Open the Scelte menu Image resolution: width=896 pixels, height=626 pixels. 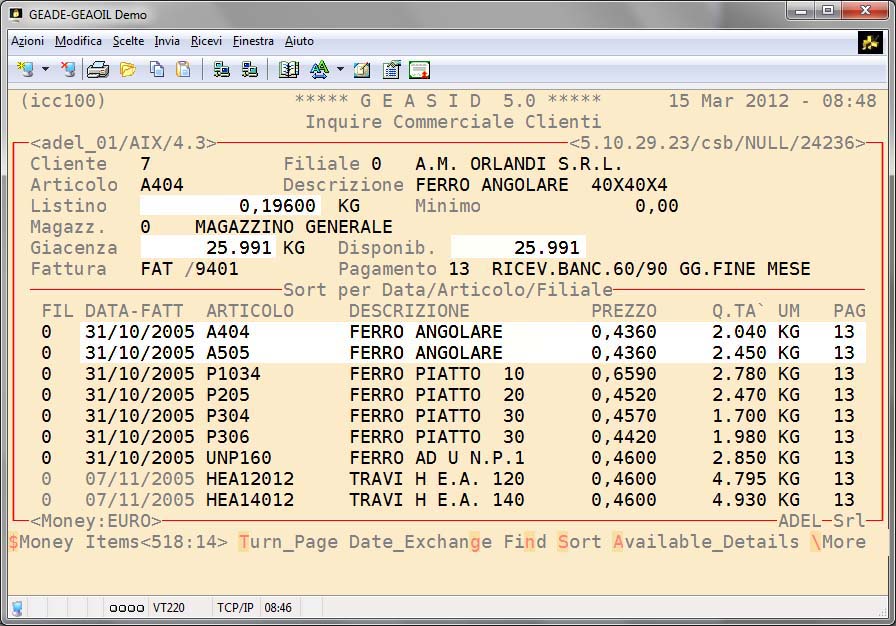(128, 41)
